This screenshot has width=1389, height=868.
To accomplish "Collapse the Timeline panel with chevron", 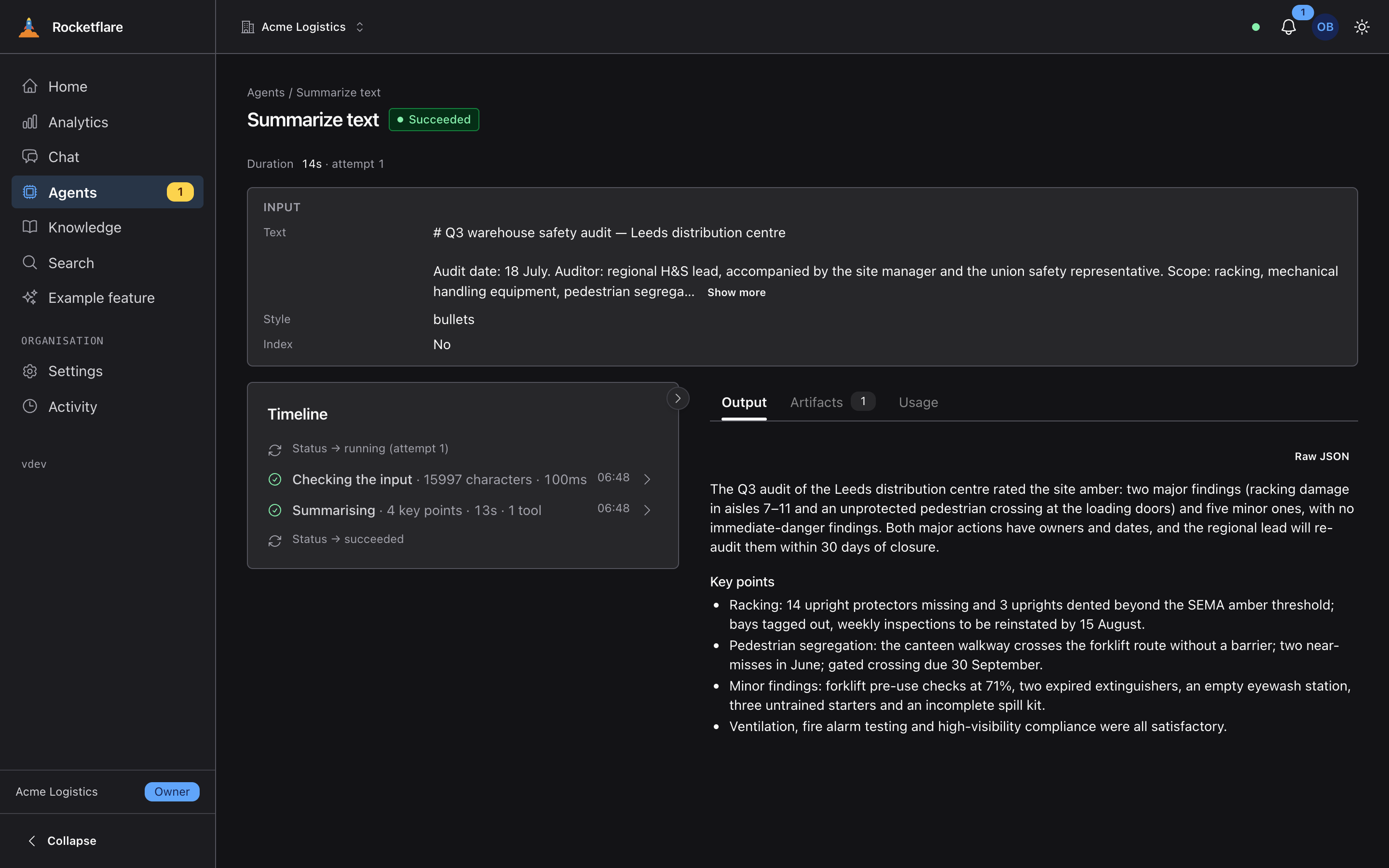I will click(678, 398).
